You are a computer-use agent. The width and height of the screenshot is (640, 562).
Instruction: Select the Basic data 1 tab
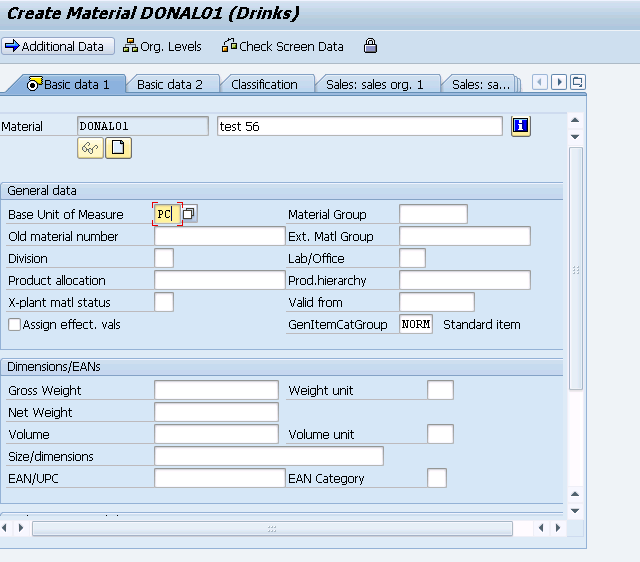(69, 84)
